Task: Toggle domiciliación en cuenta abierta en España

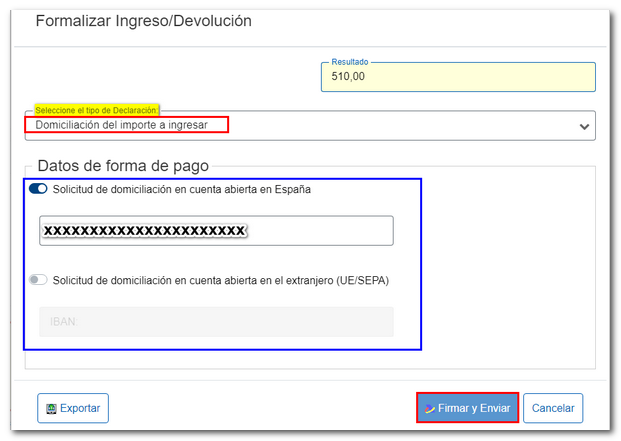Action: [x=38, y=189]
